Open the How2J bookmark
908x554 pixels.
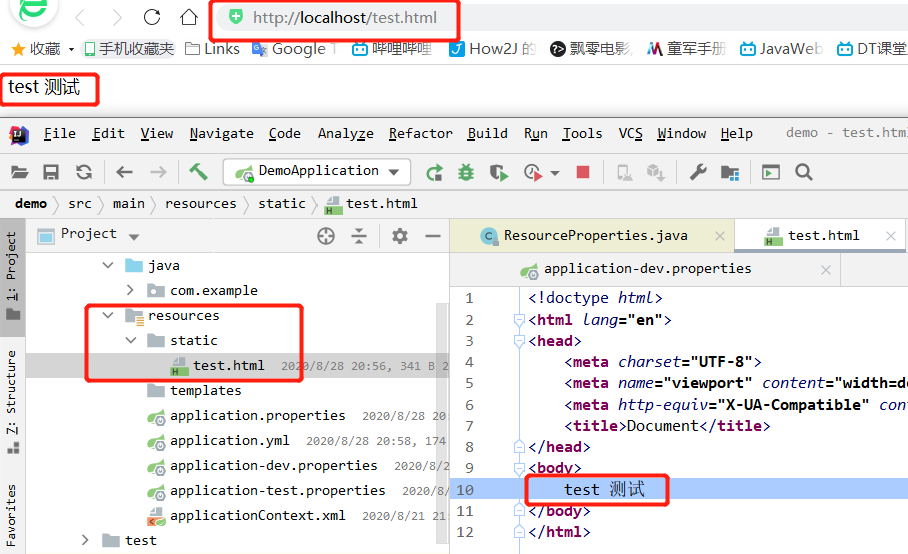coord(492,49)
